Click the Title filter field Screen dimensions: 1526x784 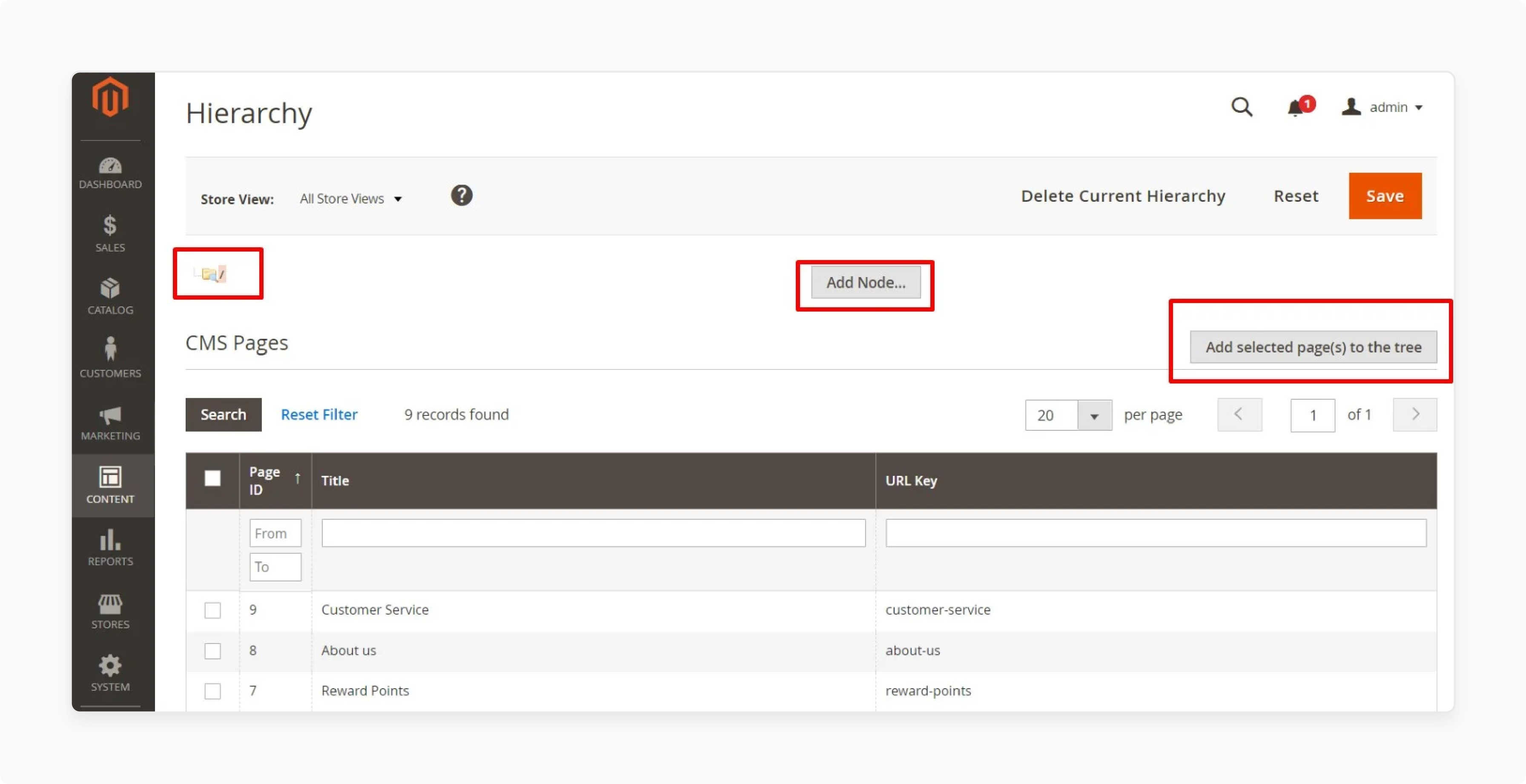[x=593, y=533]
